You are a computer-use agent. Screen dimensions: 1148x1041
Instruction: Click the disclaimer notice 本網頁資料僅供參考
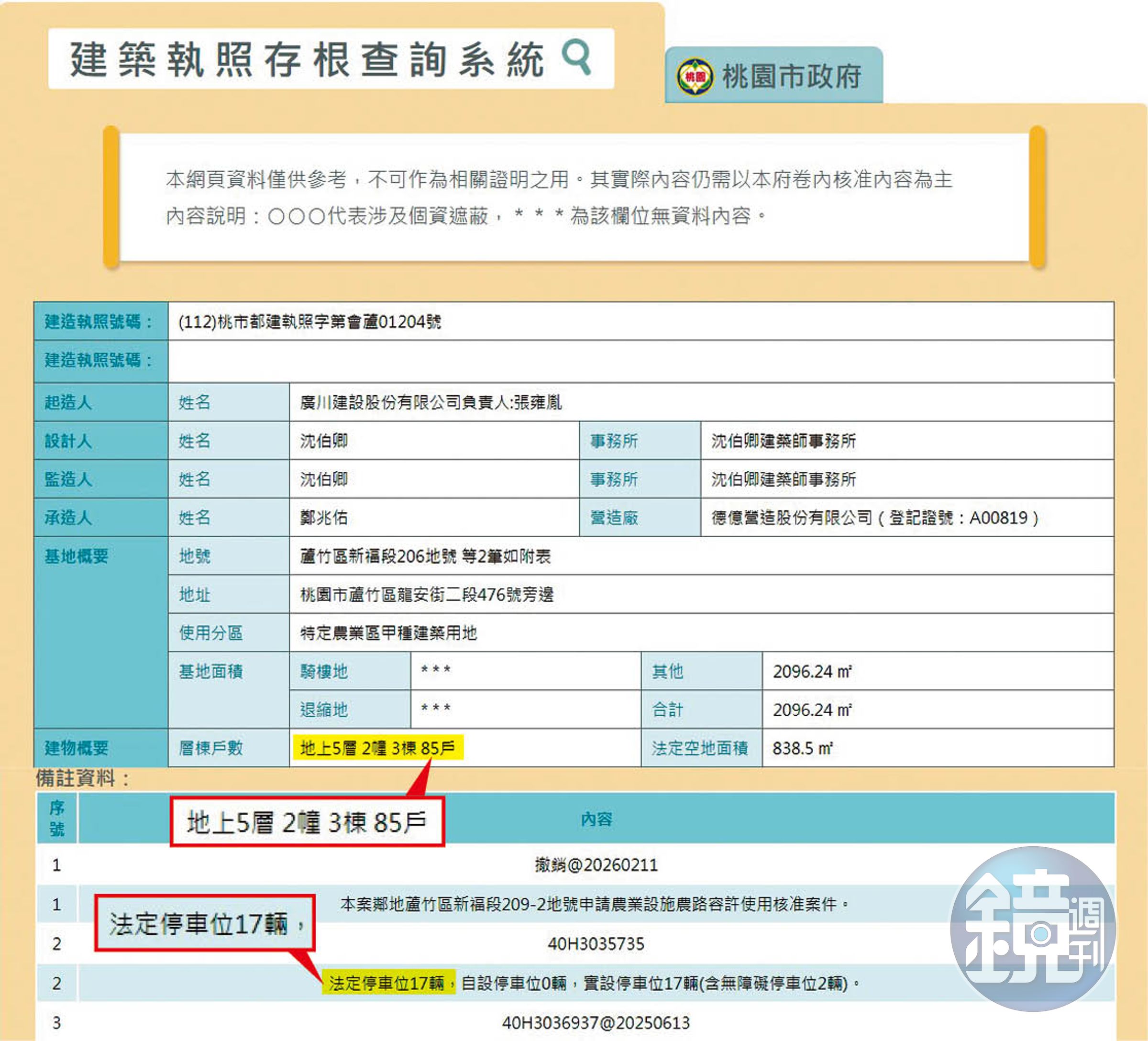(x=559, y=197)
